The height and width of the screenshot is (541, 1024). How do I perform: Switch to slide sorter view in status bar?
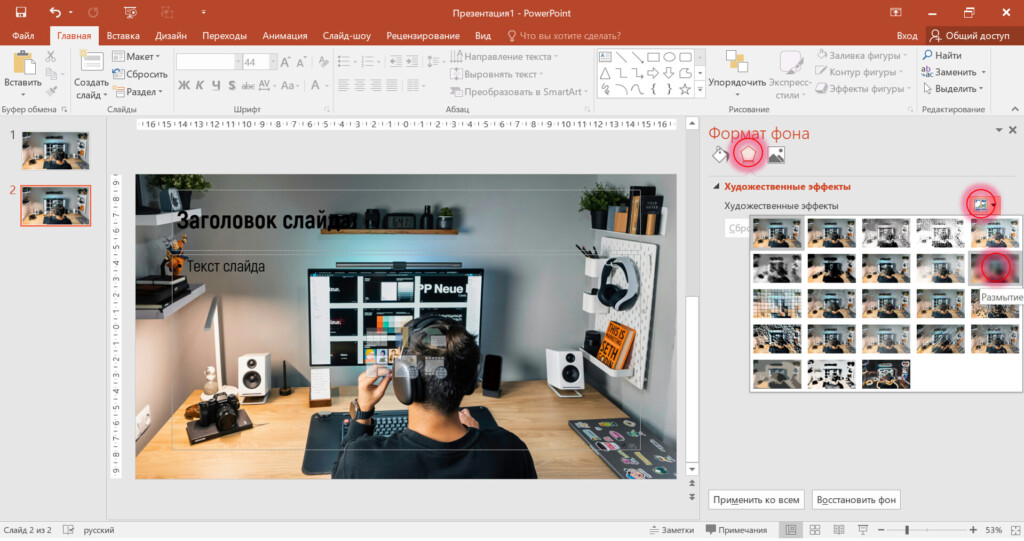pos(813,529)
